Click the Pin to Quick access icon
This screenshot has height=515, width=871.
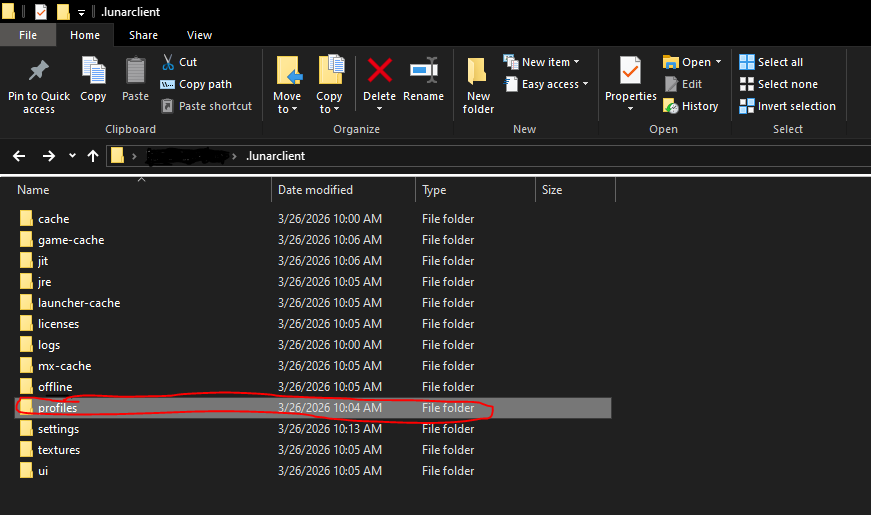pyautogui.click(x=39, y=72)
